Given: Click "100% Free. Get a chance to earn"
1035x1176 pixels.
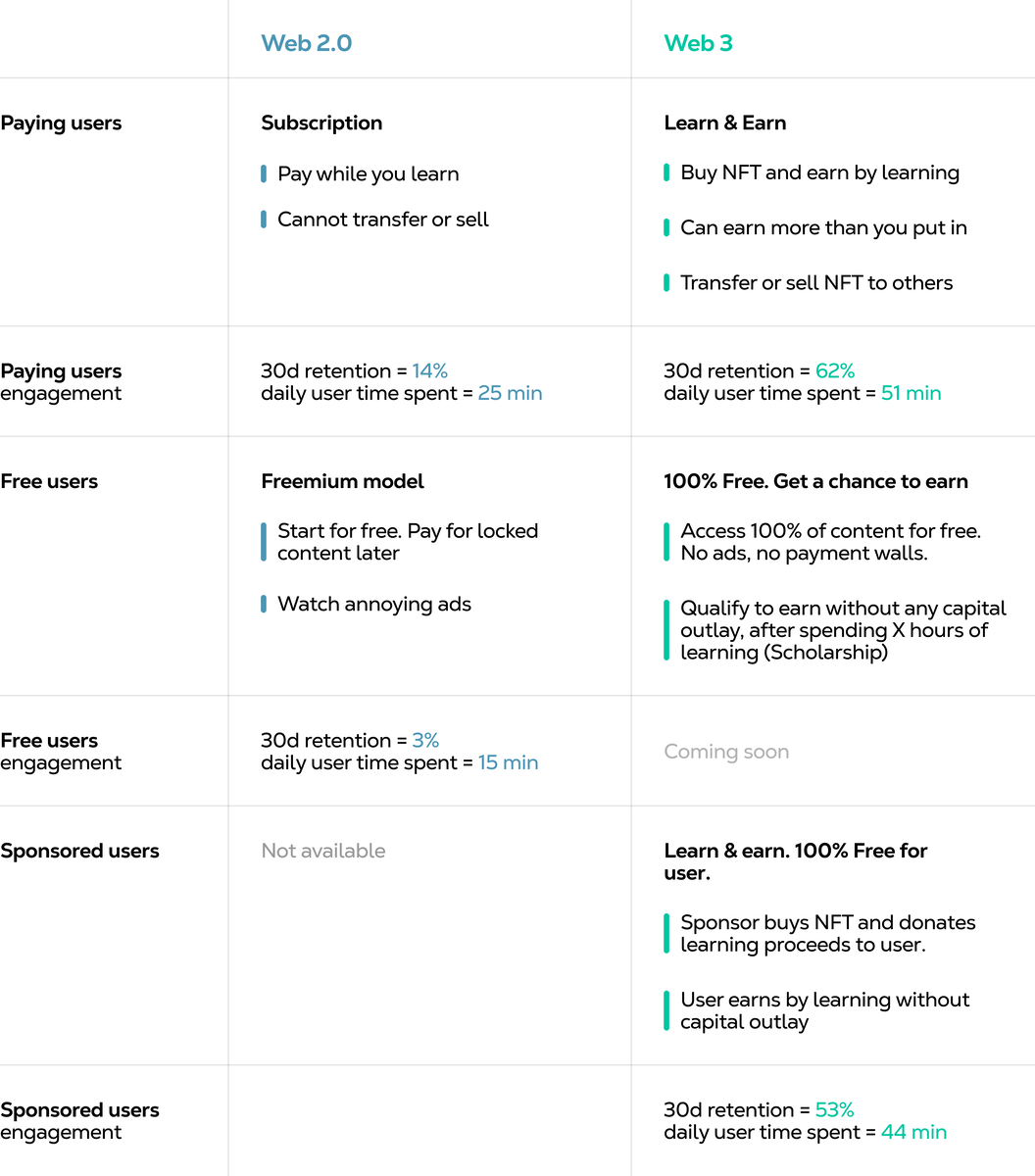Looking at the screenshot, I should [815, 481].
